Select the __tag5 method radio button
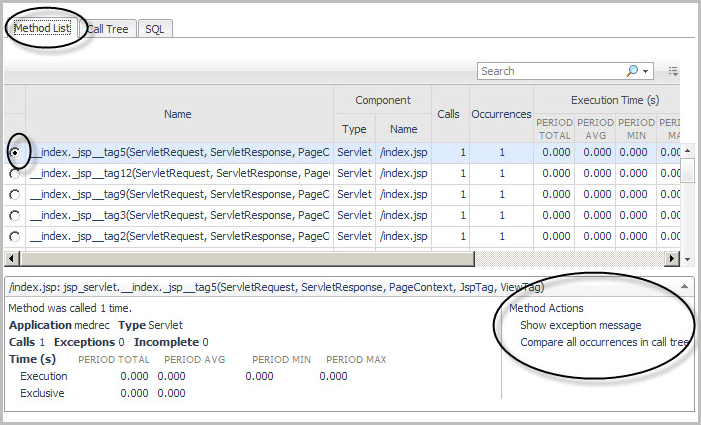 14,152
